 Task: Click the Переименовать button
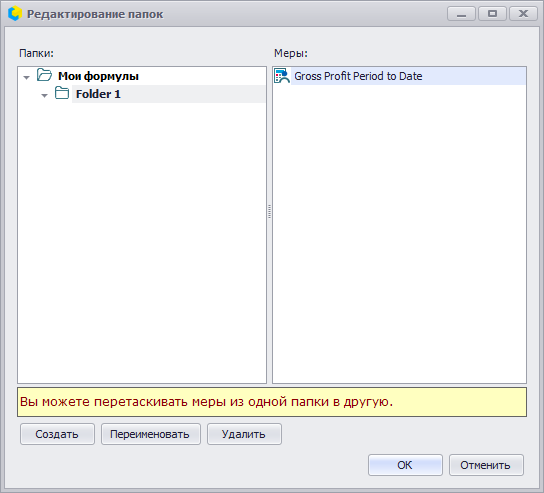(151, 434)
